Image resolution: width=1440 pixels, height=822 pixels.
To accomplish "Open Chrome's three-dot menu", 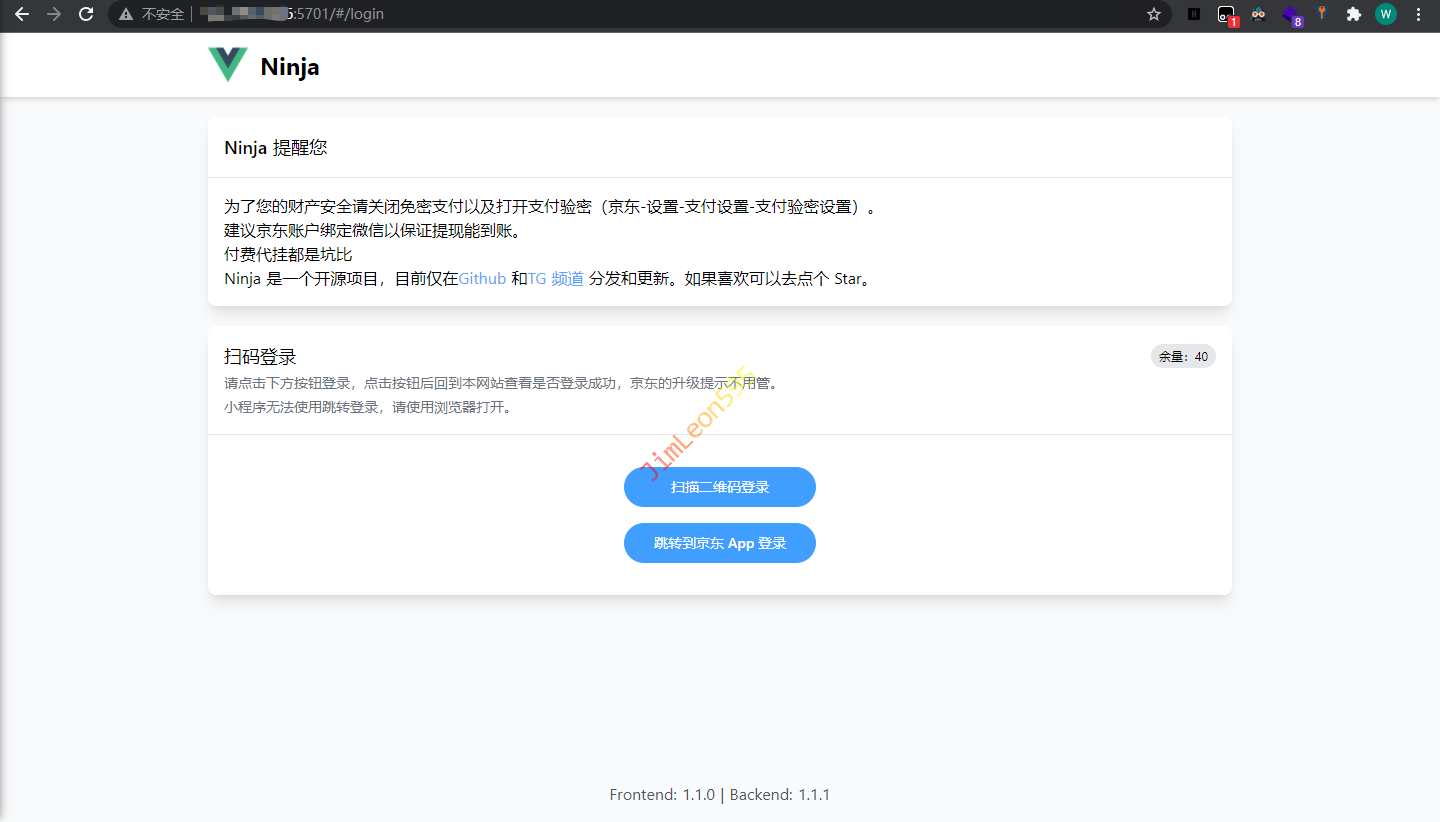I will (x=1418, y=14).
